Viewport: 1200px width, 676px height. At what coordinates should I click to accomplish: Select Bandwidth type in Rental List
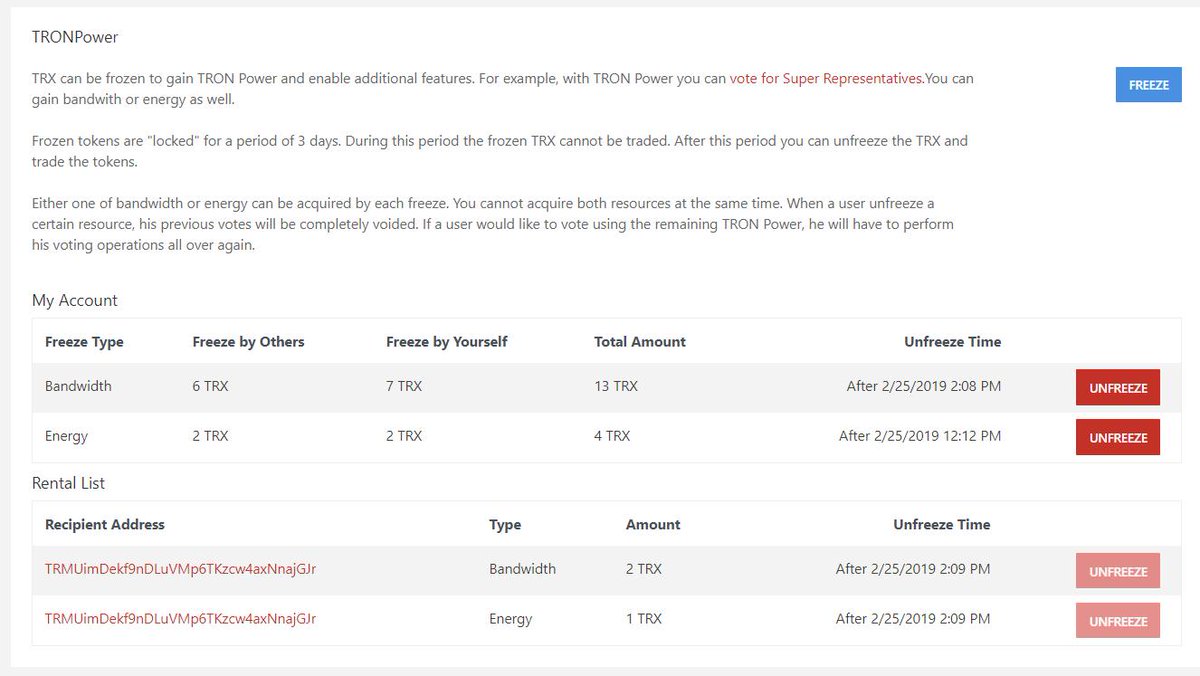[522, 569]
